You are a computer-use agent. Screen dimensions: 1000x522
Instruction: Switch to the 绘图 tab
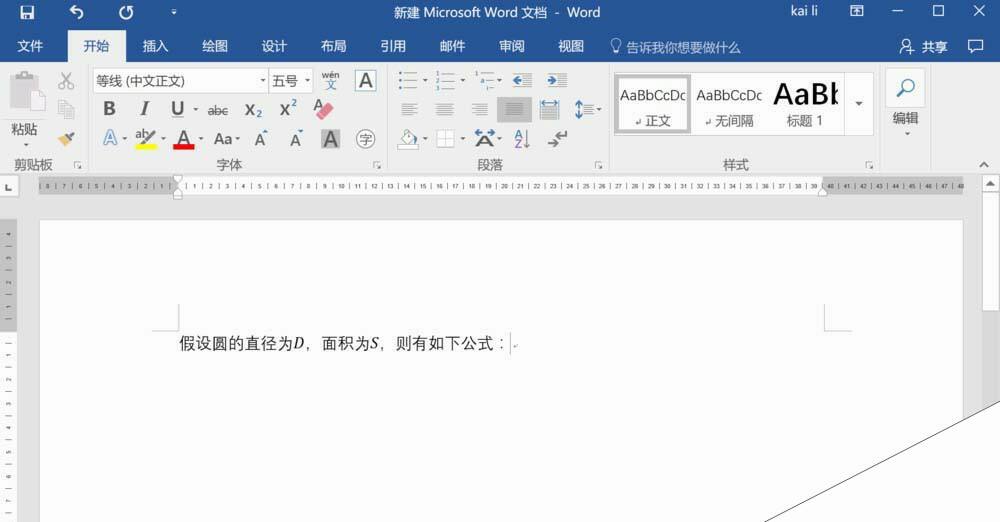pos(214,47)
